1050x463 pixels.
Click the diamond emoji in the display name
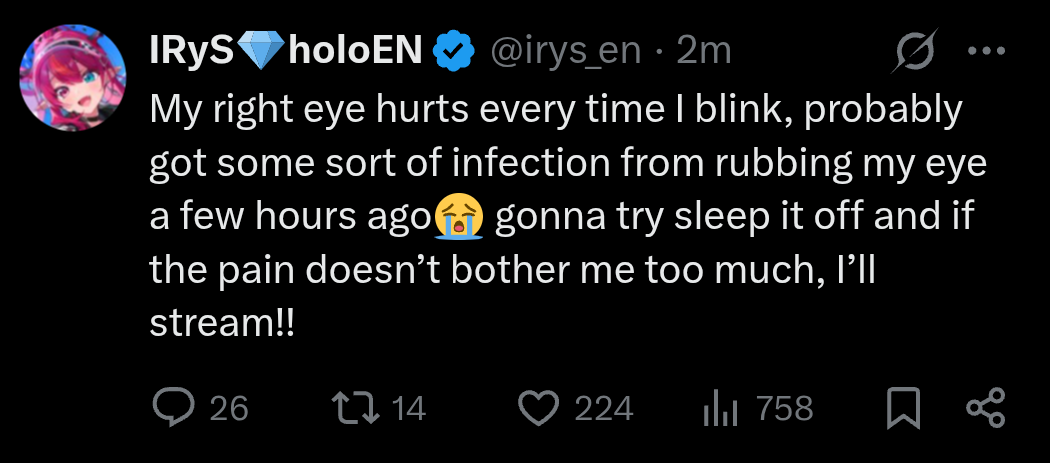pyautogui.click(x=263, y=50)
